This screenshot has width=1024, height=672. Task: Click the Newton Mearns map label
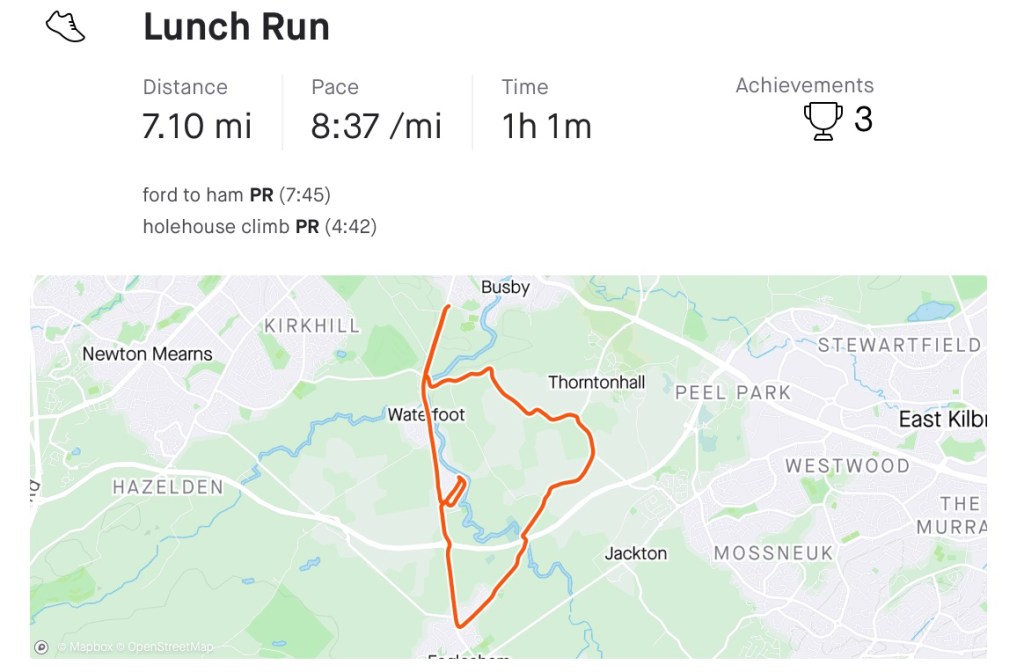pos(147,354)
